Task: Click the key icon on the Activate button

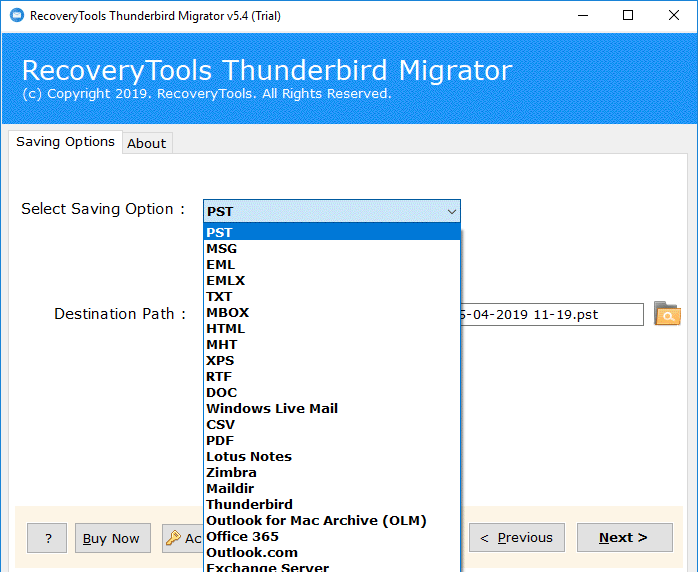Action: click(x=173, y=538)
